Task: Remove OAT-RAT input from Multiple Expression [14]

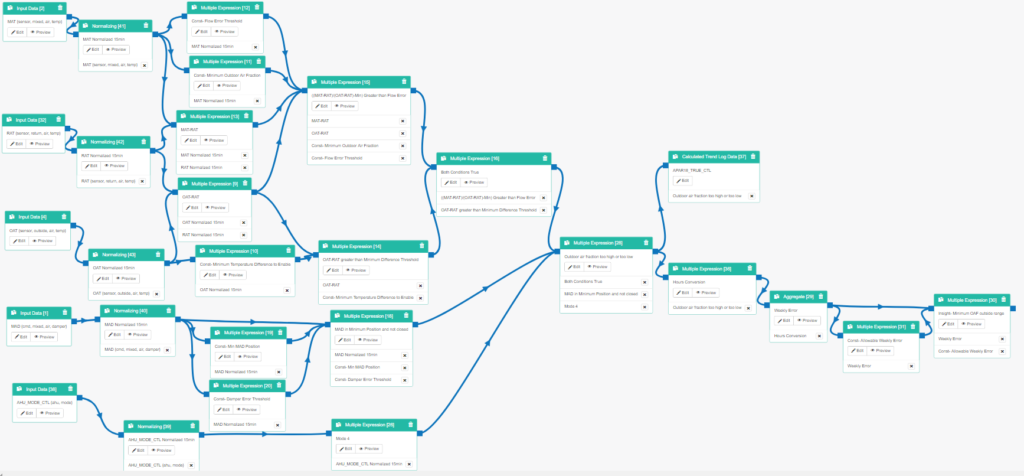Action: point(420,285)
